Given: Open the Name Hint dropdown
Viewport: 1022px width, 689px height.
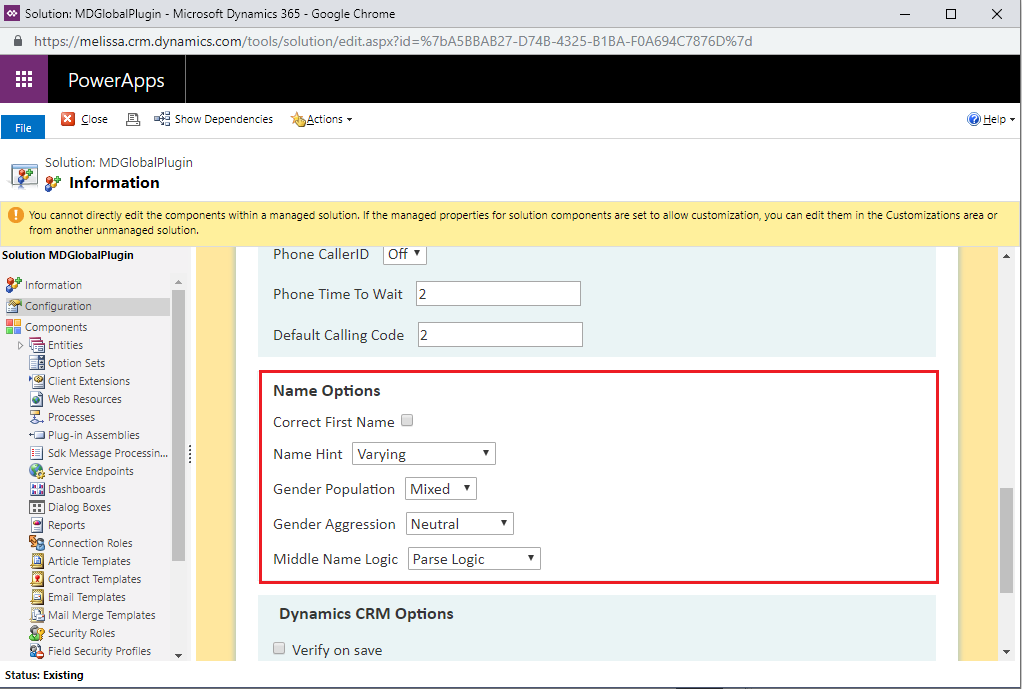Looking at the screenshot, I should (424, 454).
